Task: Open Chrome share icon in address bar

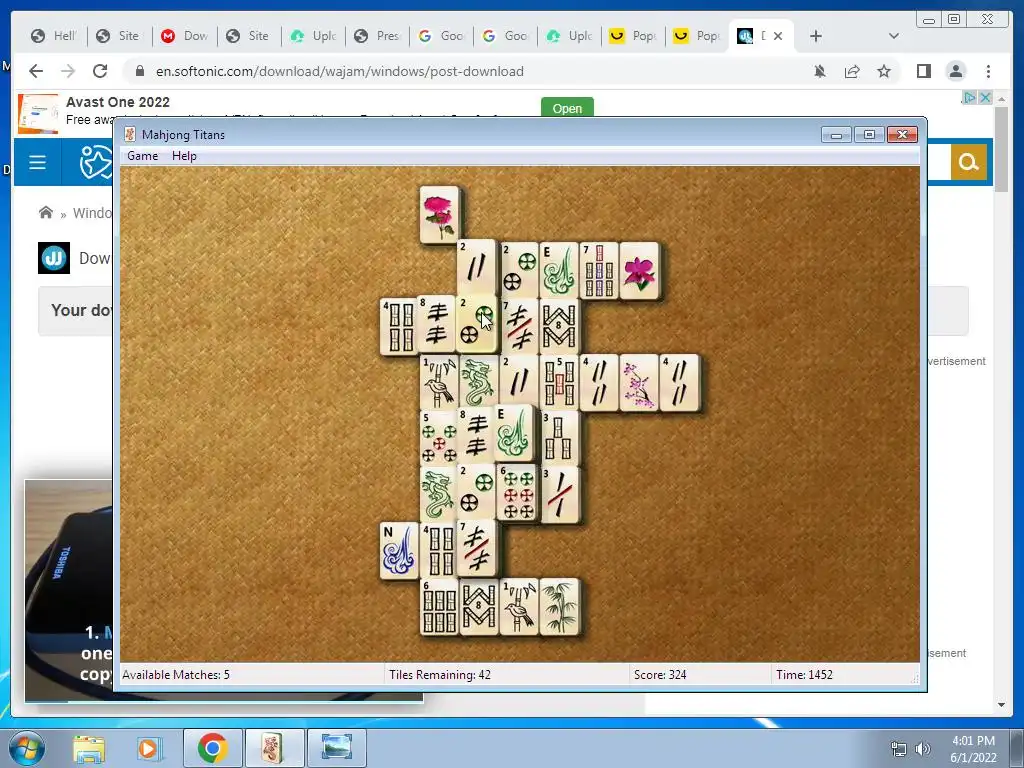Action: [x=852, y=71]
